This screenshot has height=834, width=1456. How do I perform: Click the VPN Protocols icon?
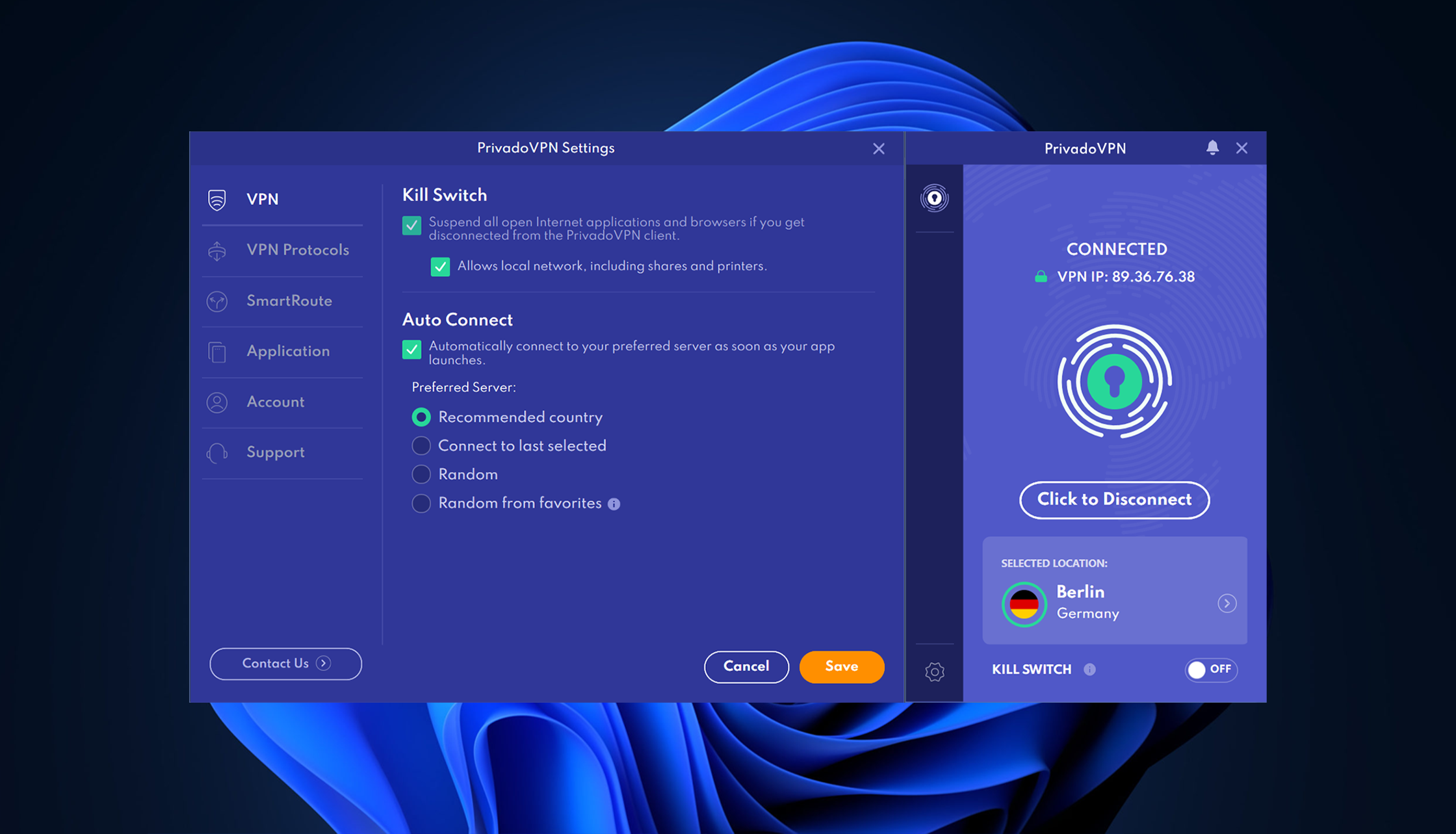(217, 250)
